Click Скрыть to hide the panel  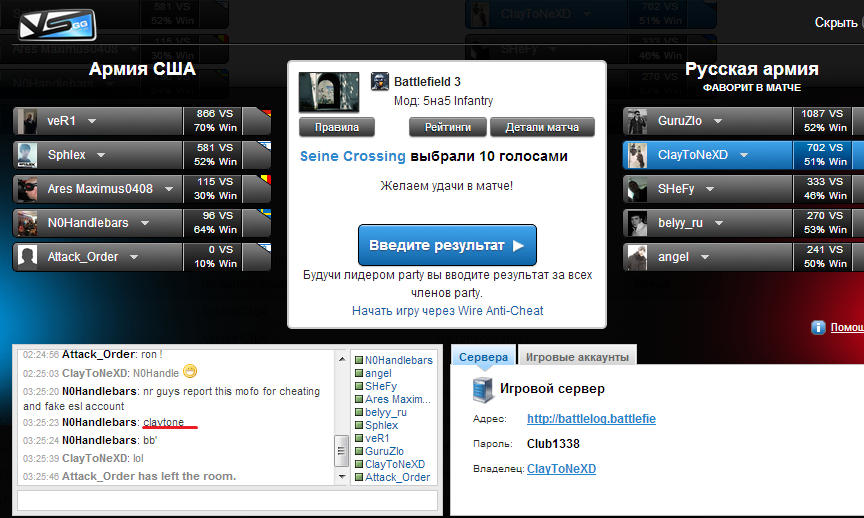point(836,23)
